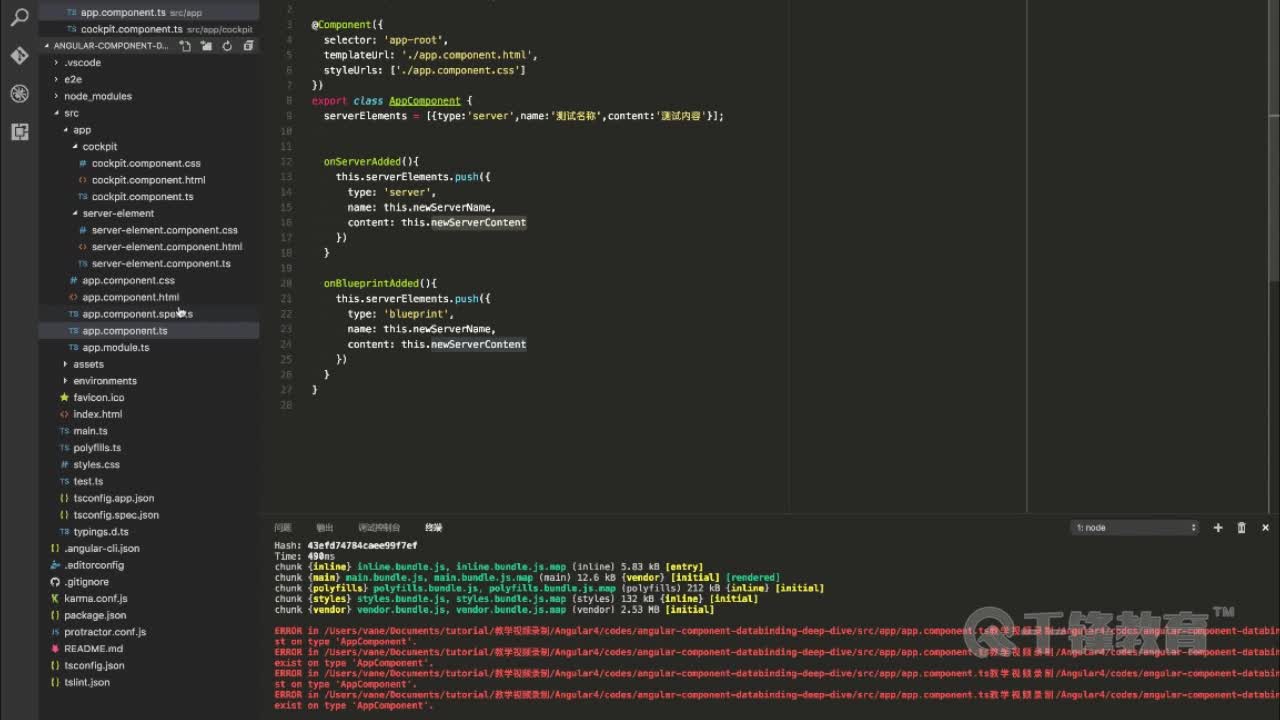Viewport: 1280px width, 720px height.
Task: Switch to the 输出 (Output) panel tab
Action: click(324, 527)
